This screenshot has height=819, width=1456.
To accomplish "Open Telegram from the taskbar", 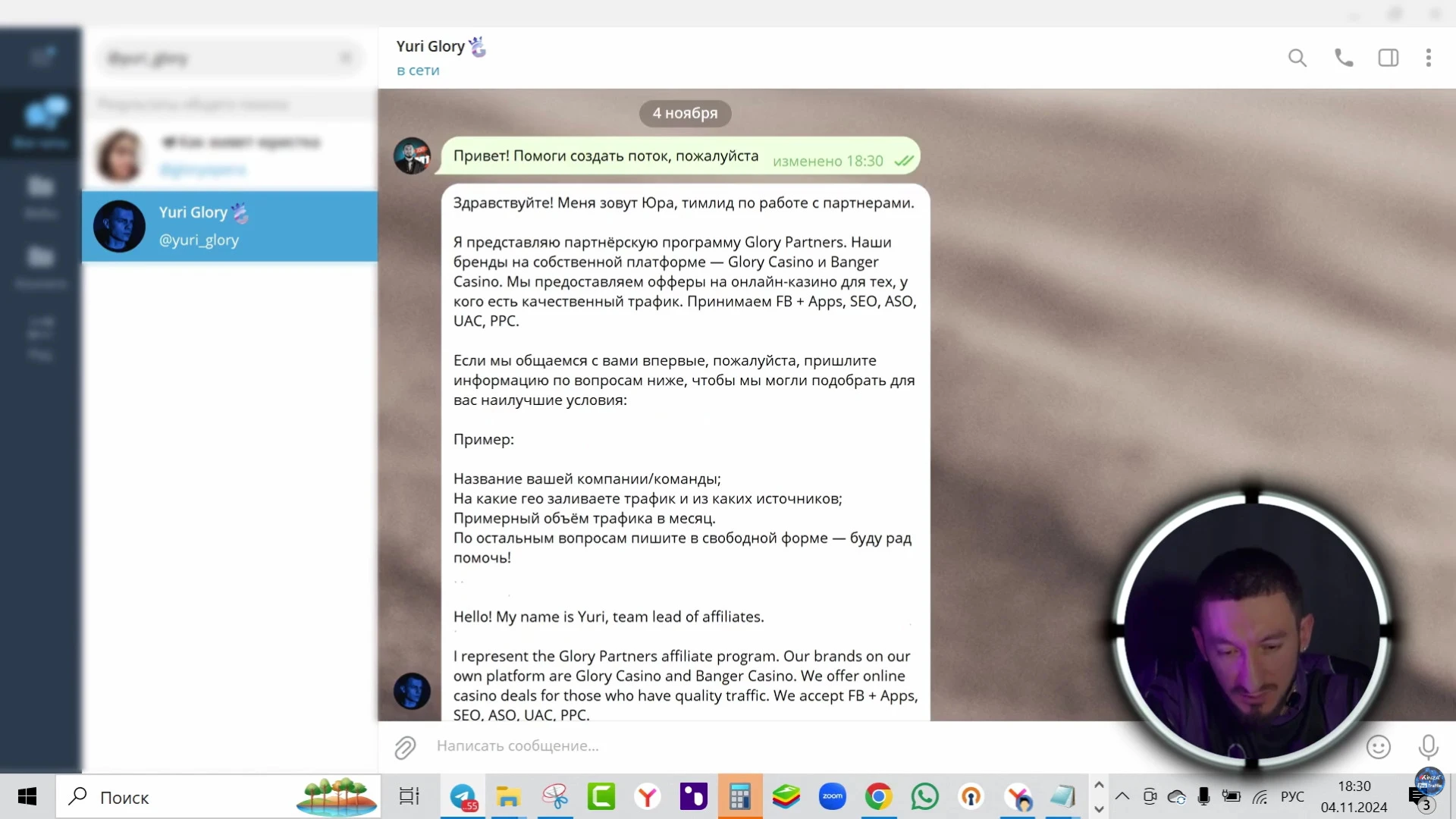I will coord(463,797).
